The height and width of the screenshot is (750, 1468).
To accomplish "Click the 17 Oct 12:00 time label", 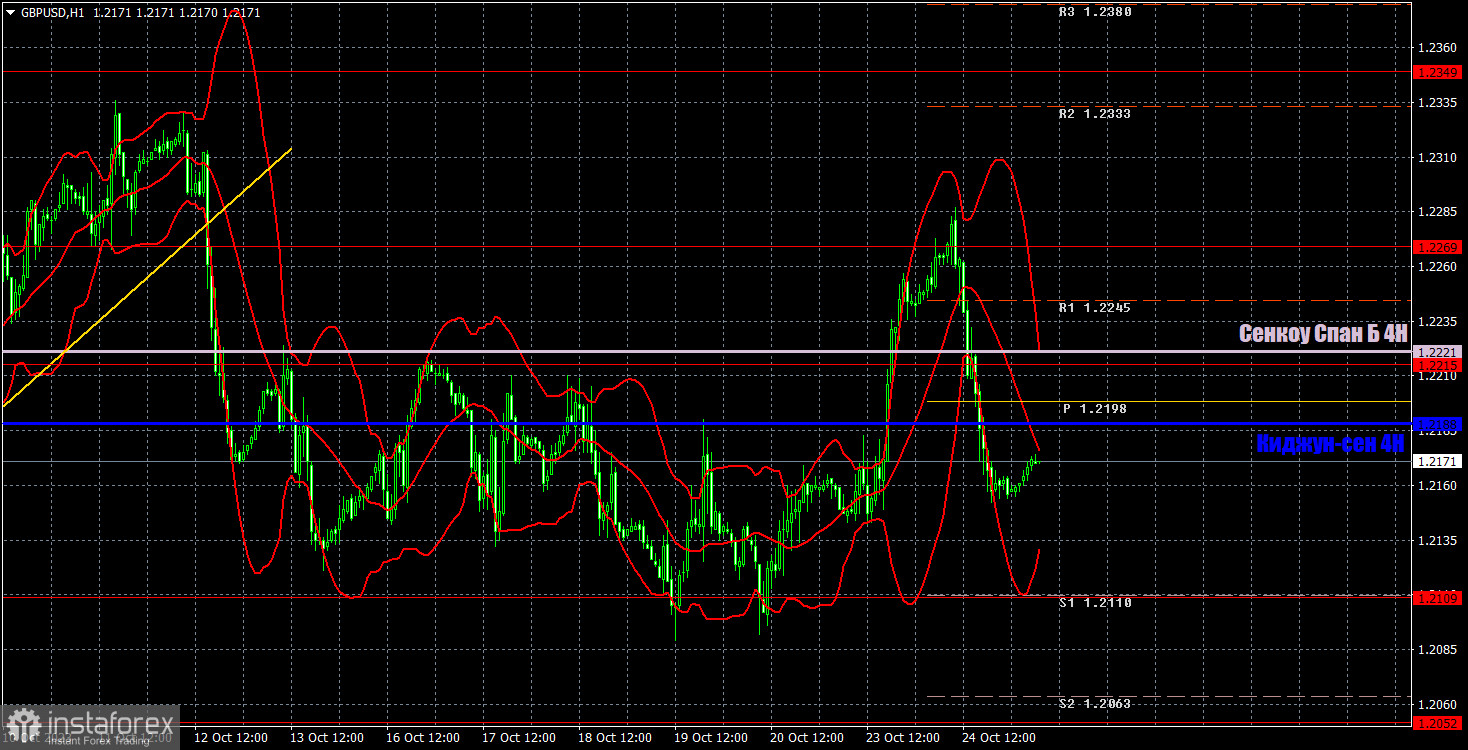I will tap(518, 738).
